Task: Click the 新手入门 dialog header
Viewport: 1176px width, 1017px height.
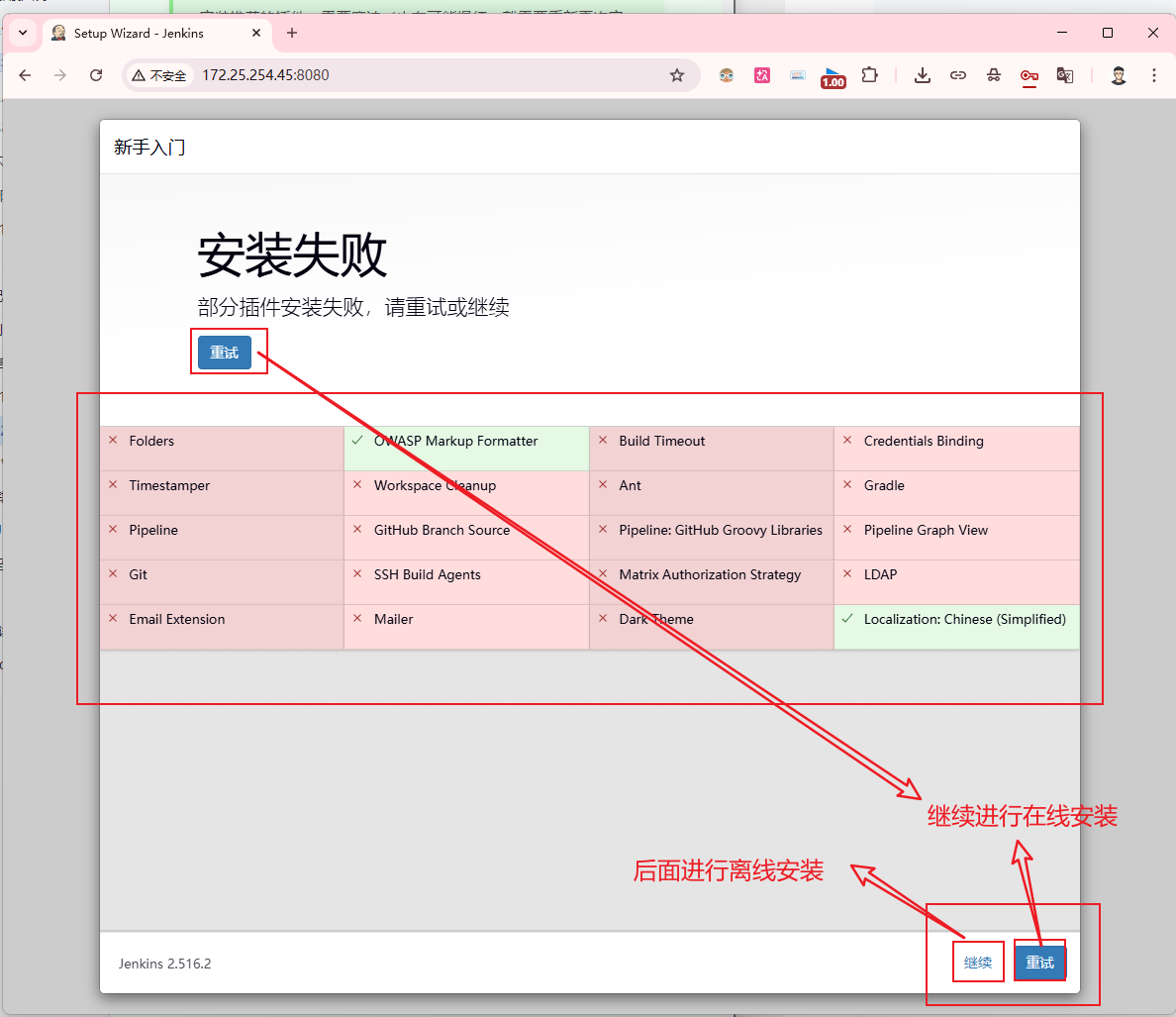Action: point(150,147)
